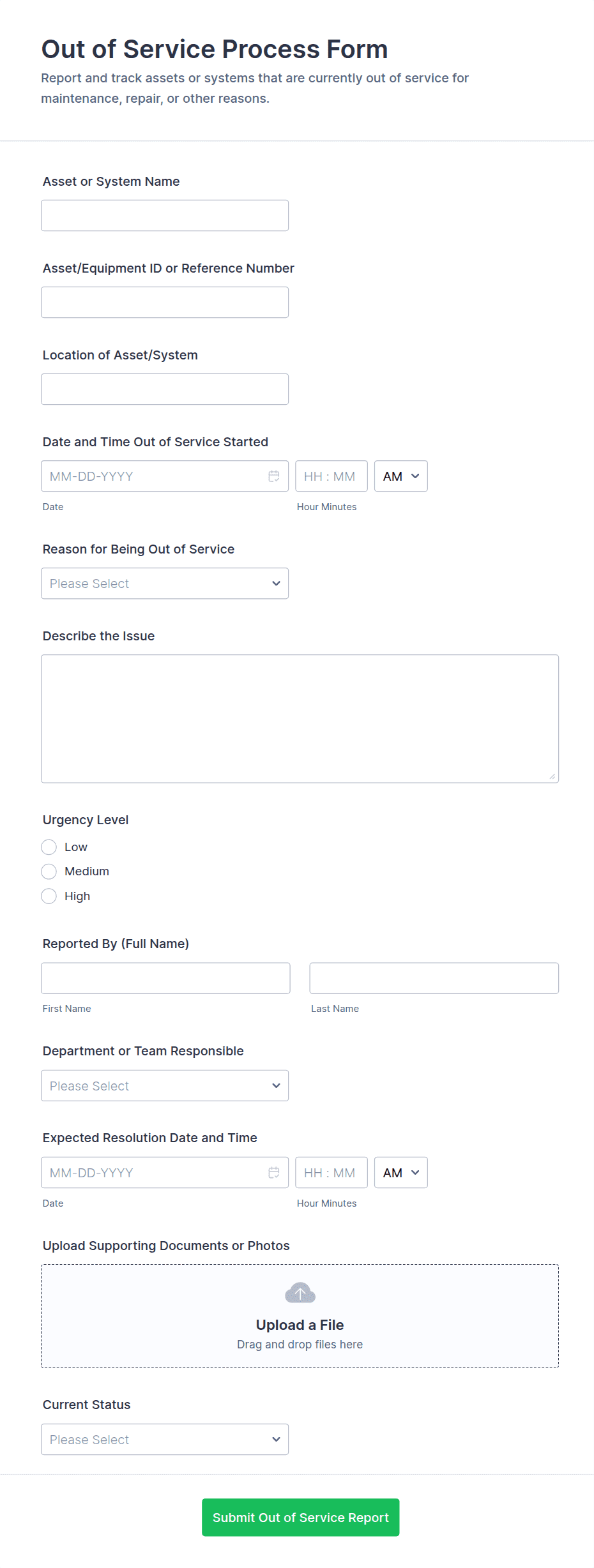
Task: Click the Location of Asset/System field
Action: point(165,389)
